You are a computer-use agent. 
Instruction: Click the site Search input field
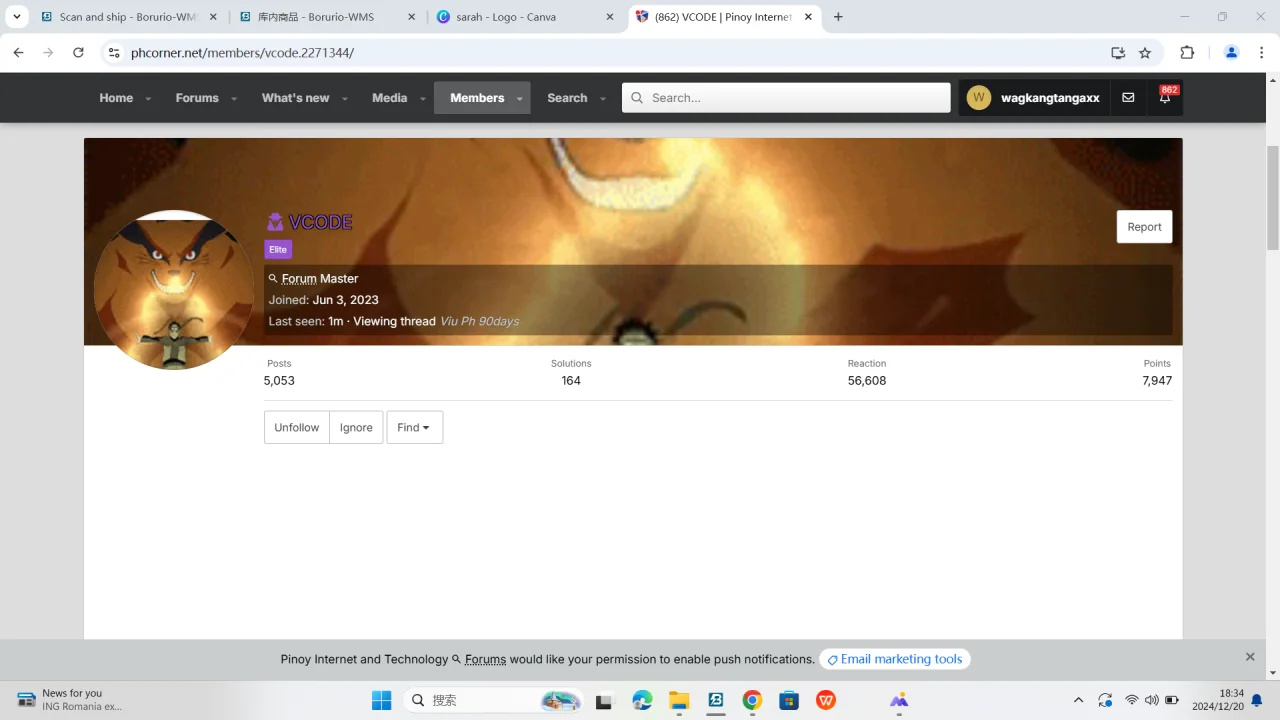786,98
